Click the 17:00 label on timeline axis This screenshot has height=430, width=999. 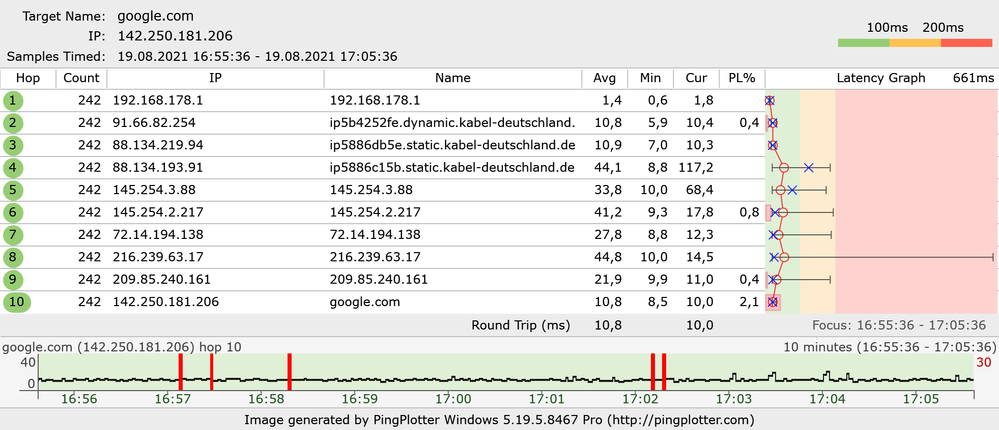click(x=455, y=400)
